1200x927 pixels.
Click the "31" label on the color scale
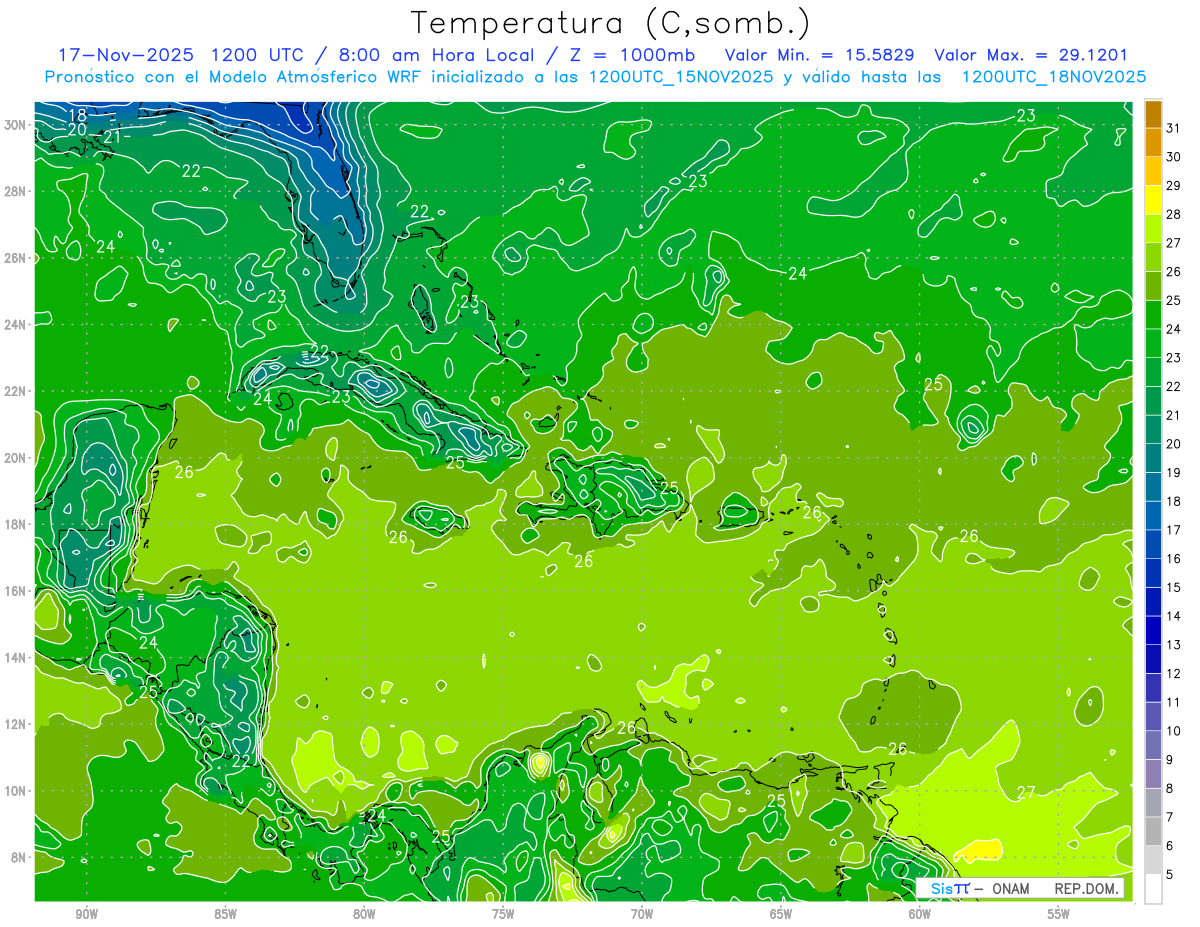(1174, 128)
